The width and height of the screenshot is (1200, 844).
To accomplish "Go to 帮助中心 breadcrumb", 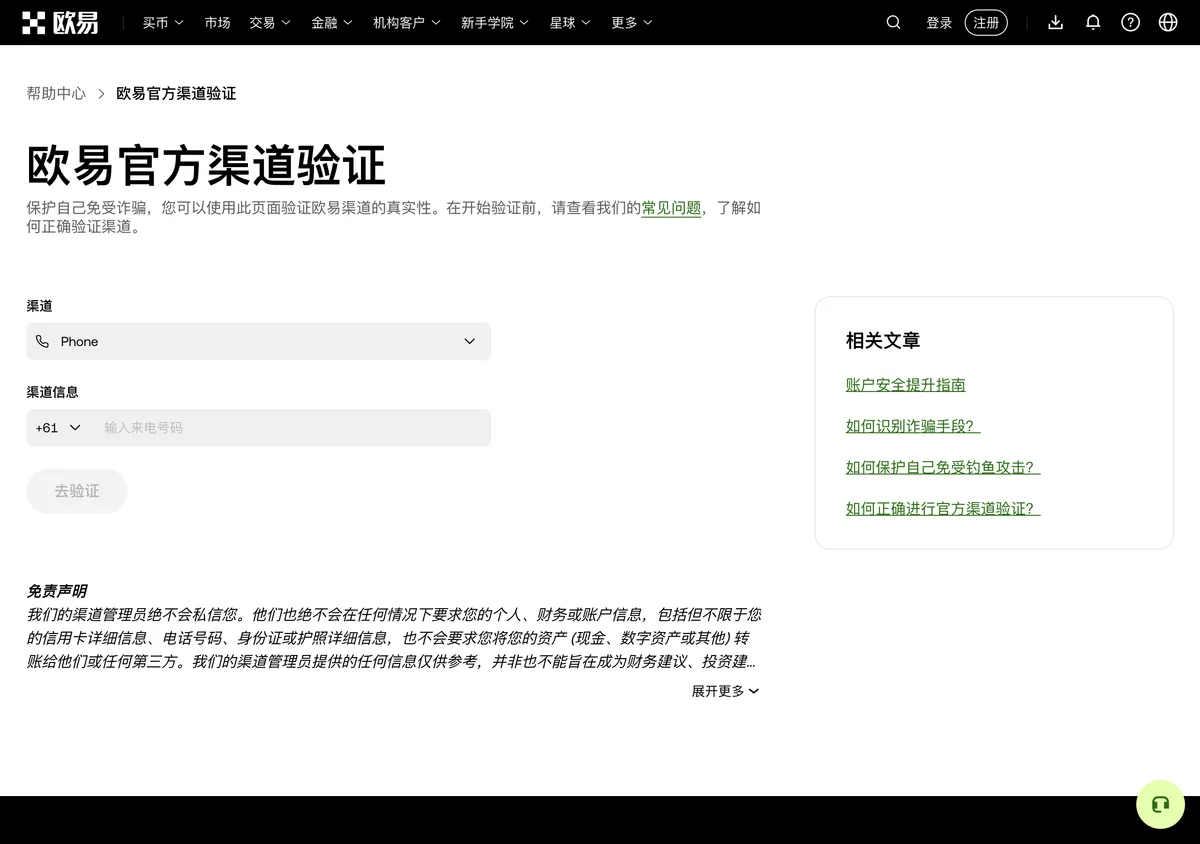I will pos(56,93).
